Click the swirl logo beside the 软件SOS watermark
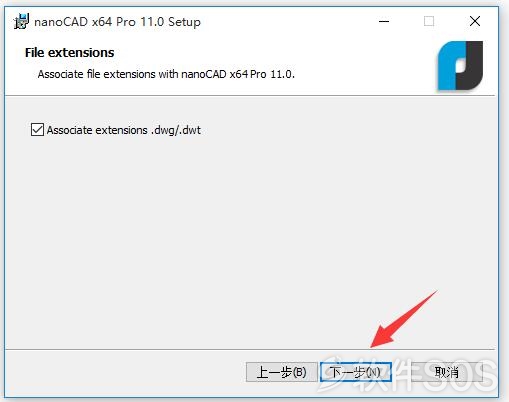Screen dimensions: 509x402 333,373
